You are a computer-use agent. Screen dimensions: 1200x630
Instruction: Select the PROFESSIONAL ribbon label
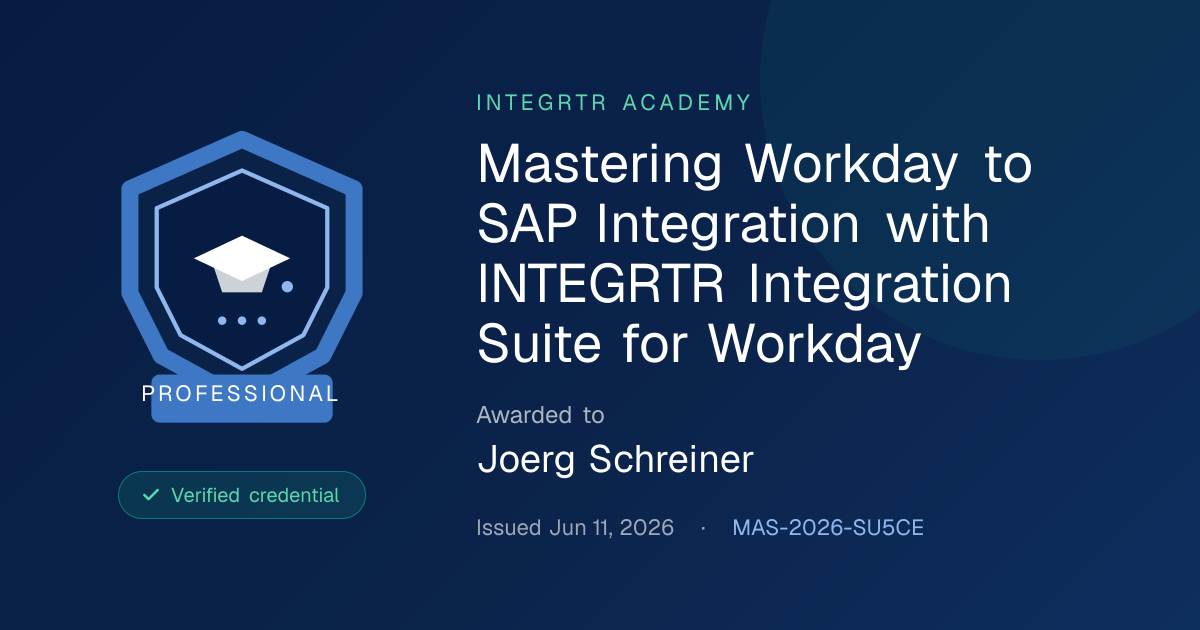coord(241,393)
